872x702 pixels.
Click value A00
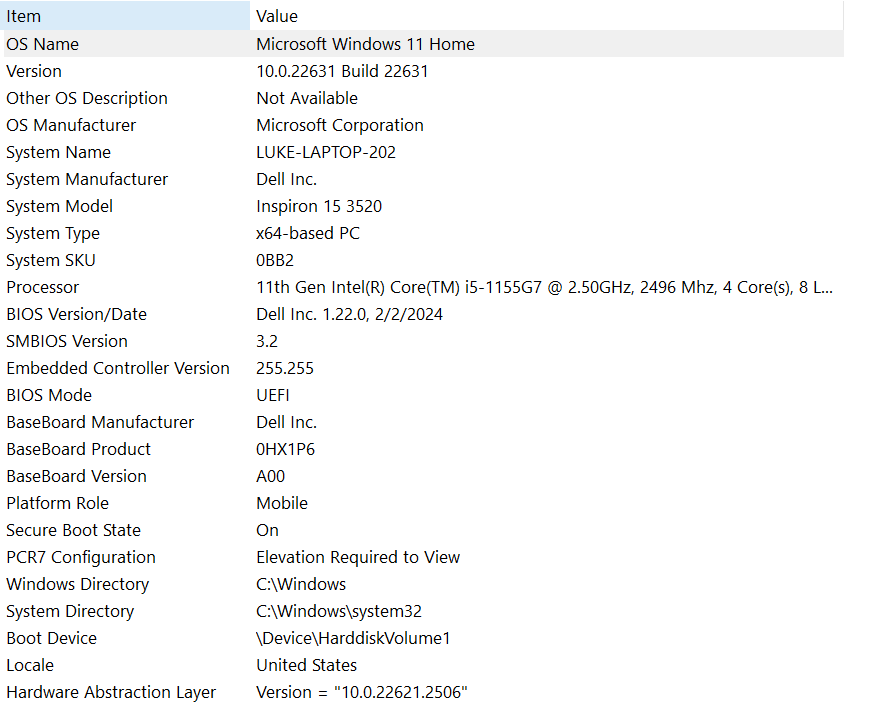tap(270, 476)
